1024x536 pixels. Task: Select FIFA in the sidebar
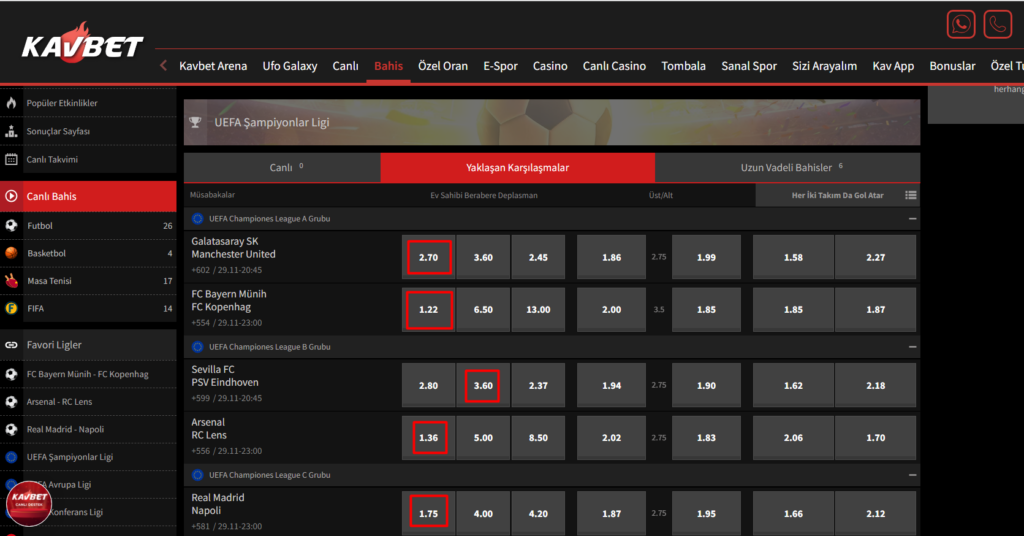pyautogui.click(x=35, y=308)
